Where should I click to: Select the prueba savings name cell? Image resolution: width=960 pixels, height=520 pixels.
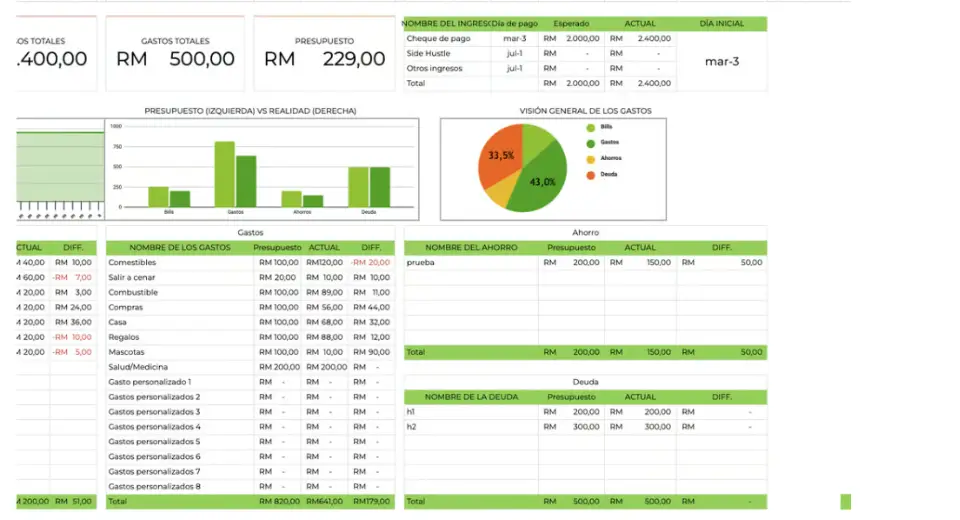[x=470, y=262]
